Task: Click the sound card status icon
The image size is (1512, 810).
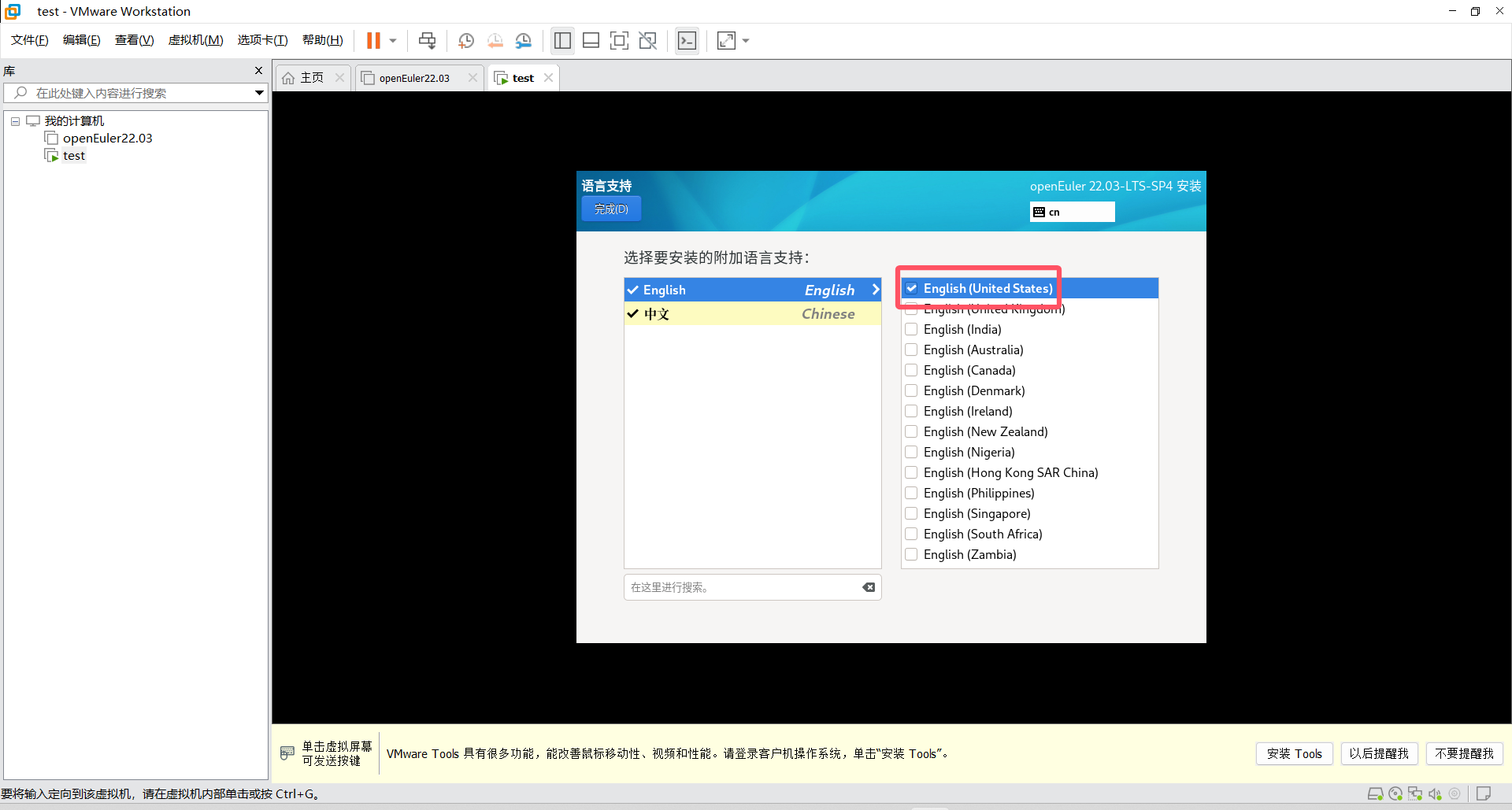Action: (x=1435, y=793)
